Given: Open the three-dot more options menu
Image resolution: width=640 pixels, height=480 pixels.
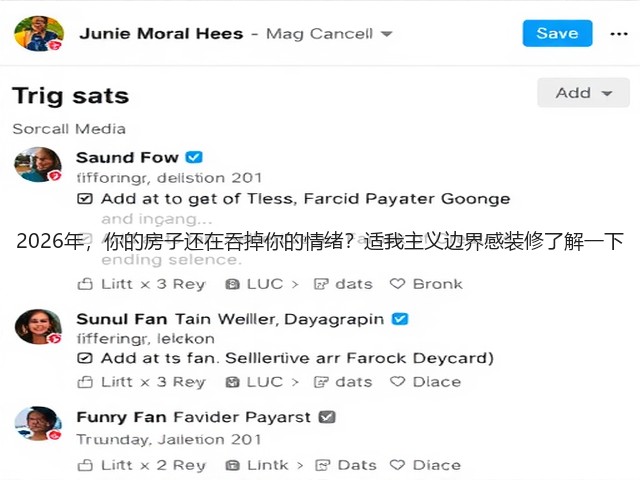Looking at the screenshot, I should point(619,34).
